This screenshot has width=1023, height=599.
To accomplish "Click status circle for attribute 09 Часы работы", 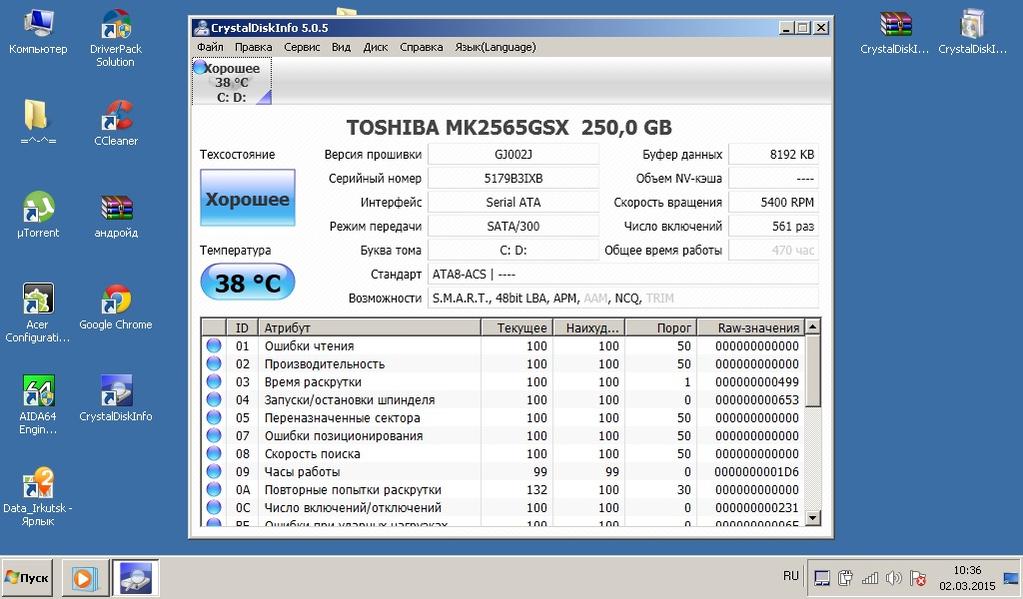I will (x=213, y=471).
